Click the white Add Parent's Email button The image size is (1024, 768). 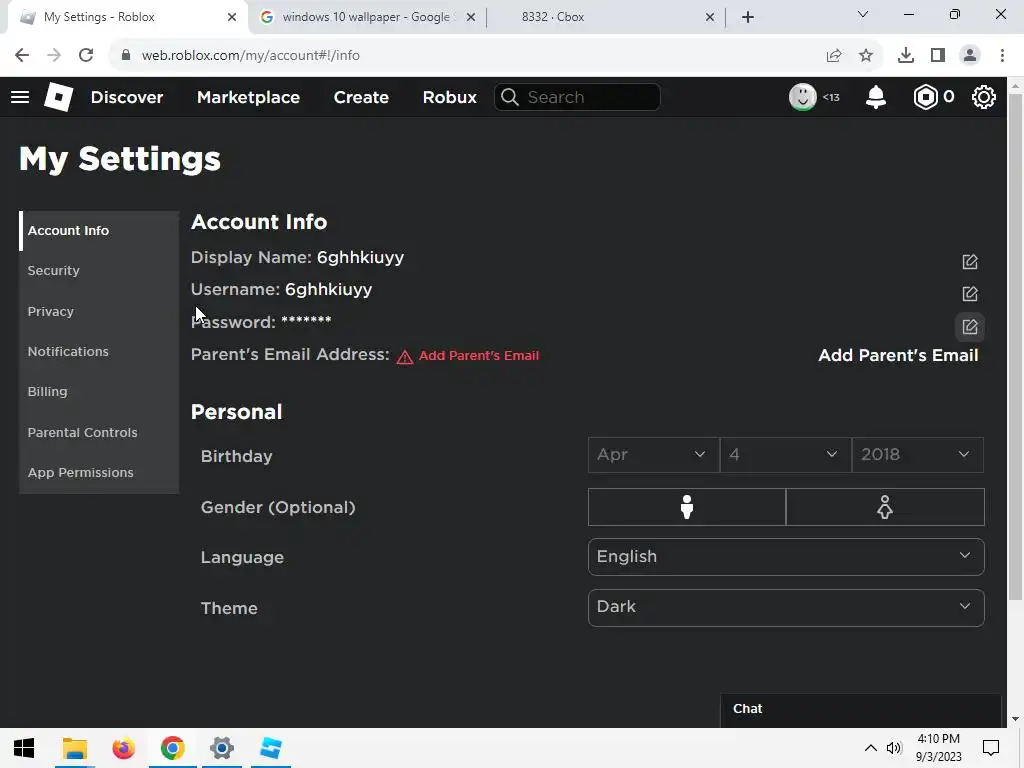pos(898,355)
